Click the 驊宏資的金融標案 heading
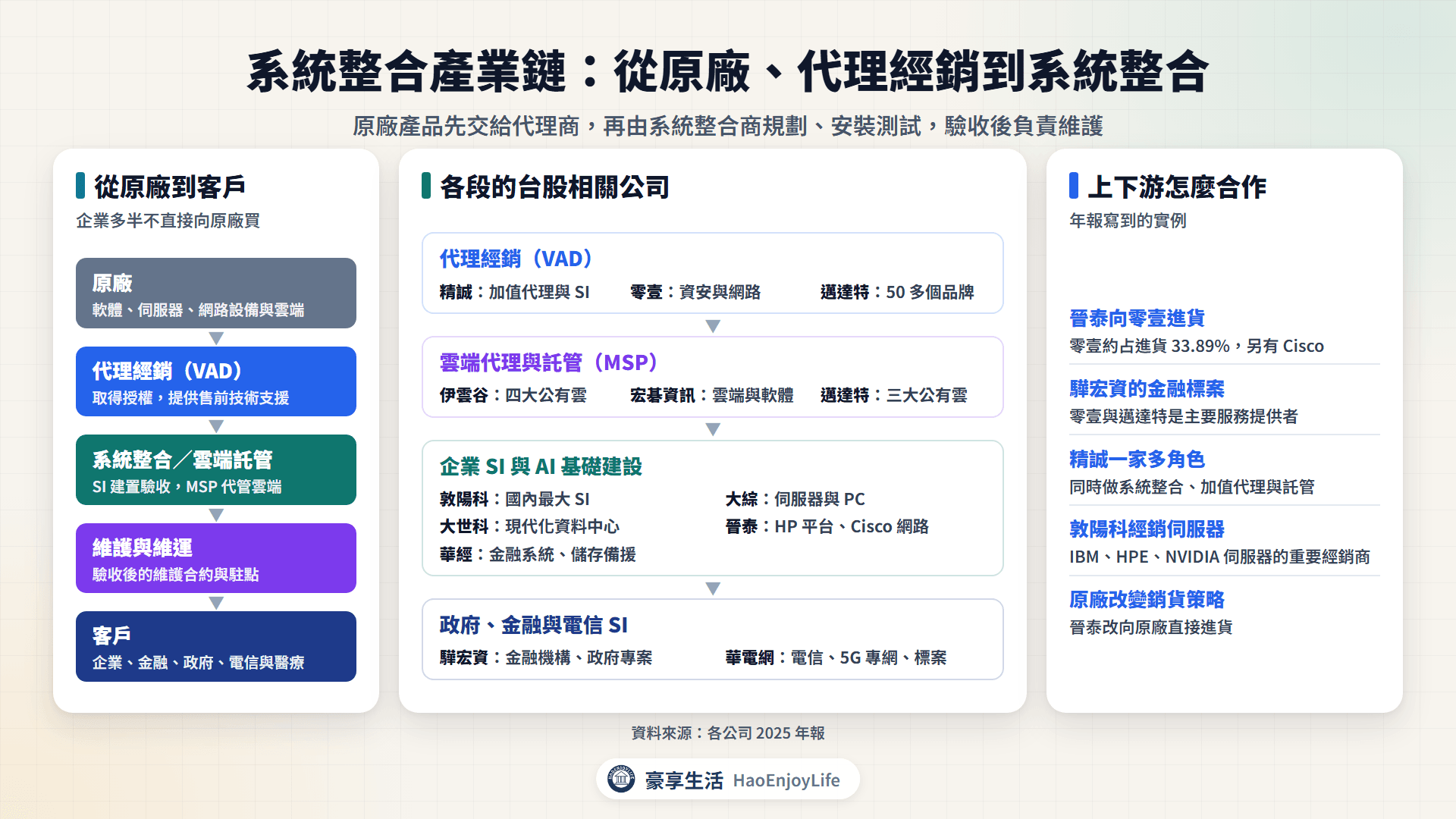This screenshot has width=1456, height=819. (x=1147, y=388)
